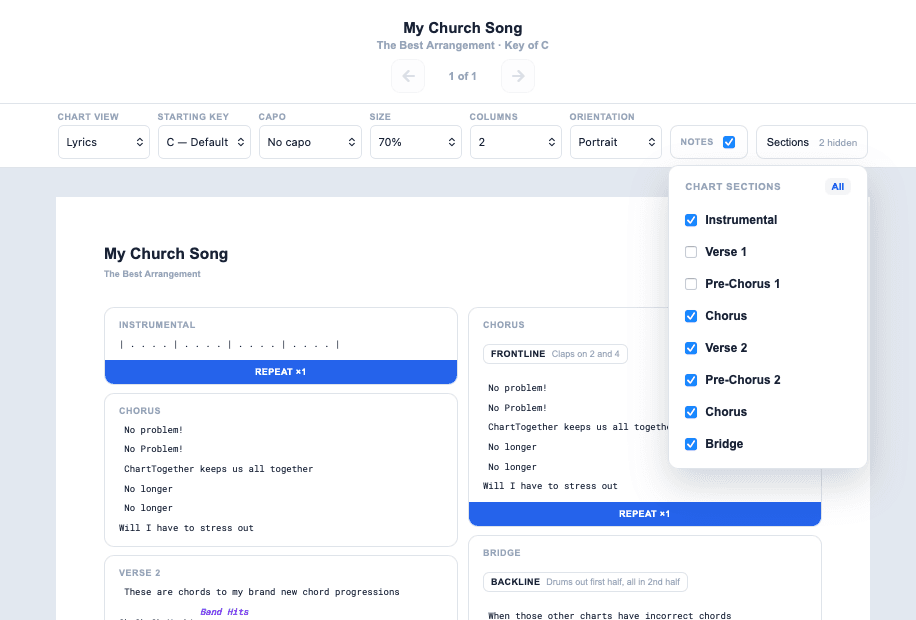Viewport: 916px width, 620px height.
Task: Uncheck the Verse 2 section checkbox
Action: 691,348
